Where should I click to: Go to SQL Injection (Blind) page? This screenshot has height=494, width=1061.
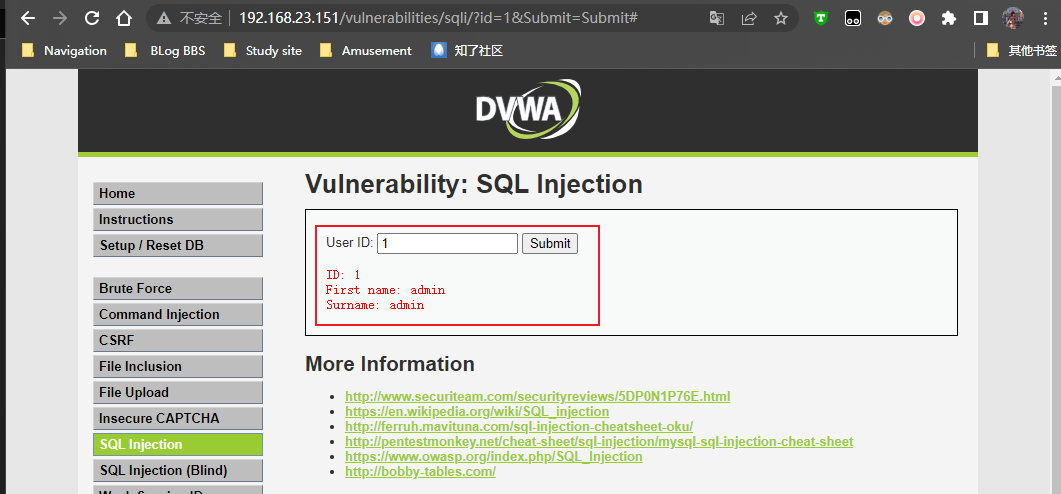coord(178,470)
